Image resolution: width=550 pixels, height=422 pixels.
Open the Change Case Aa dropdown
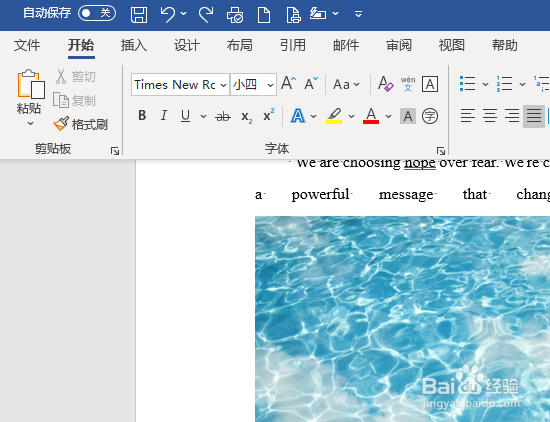pyautogui.click(x=347, y=85)
